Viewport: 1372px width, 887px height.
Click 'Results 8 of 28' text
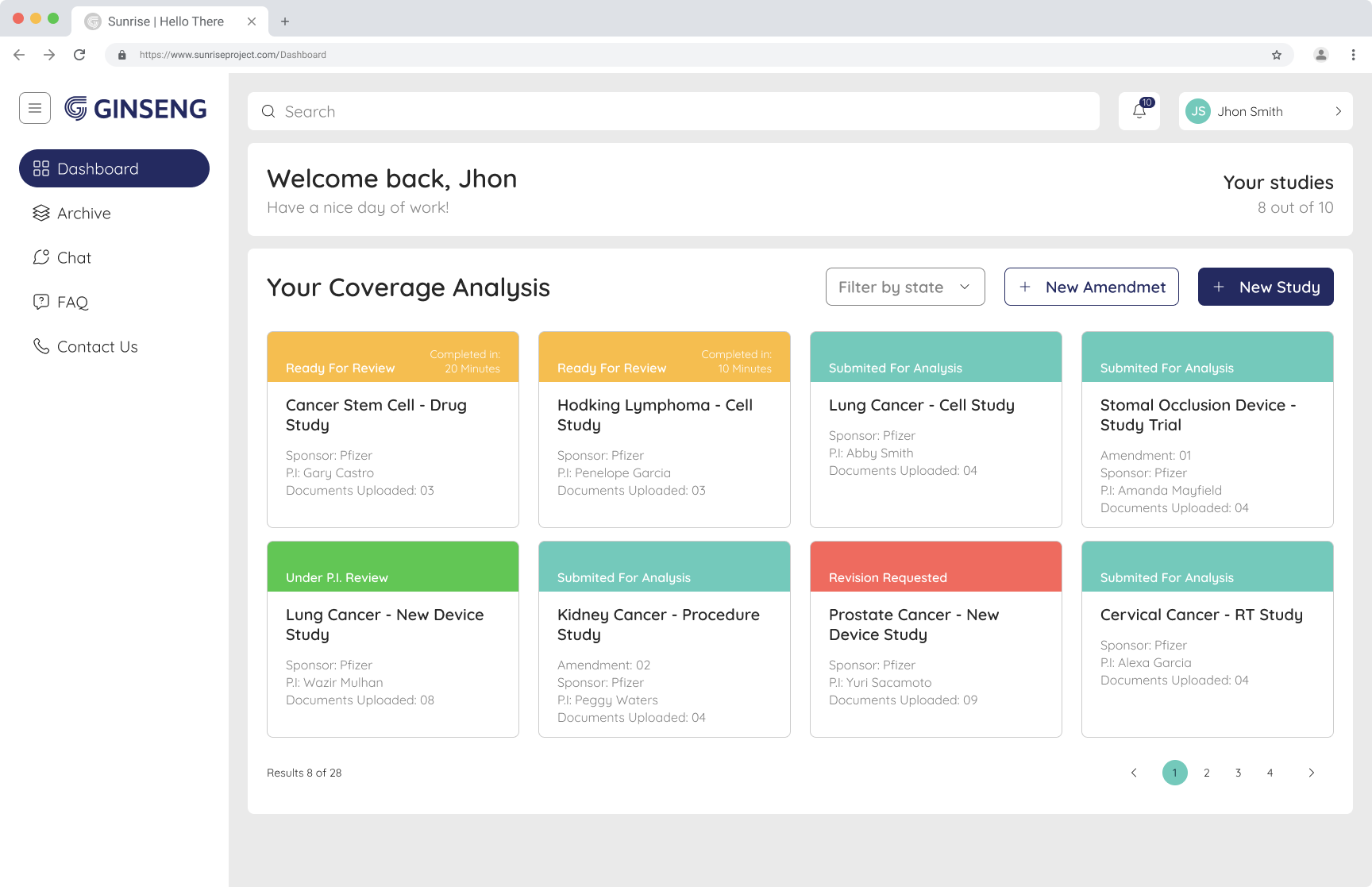[304, 773]
